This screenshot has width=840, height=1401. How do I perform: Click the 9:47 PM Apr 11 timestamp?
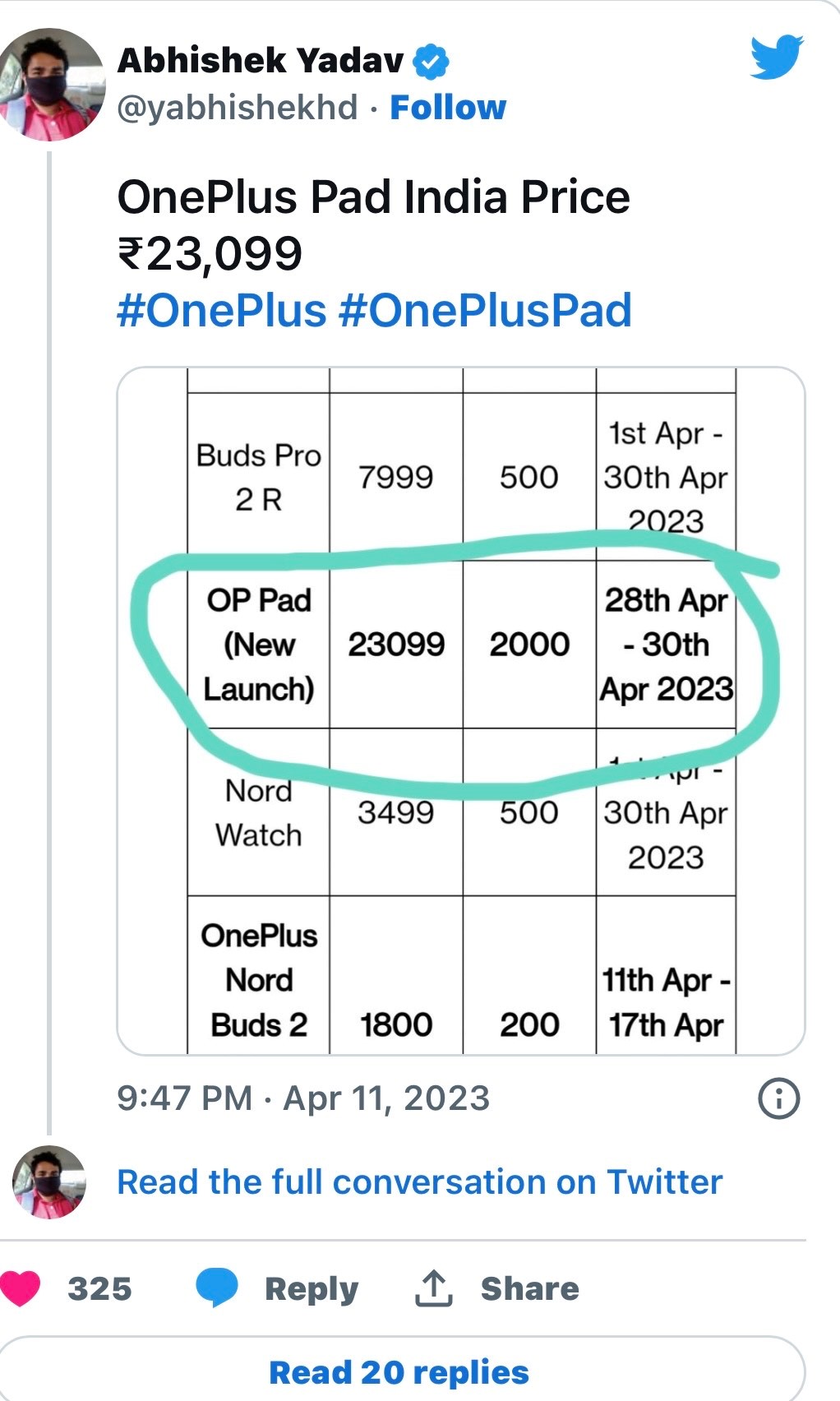(x=303, y=1098)
